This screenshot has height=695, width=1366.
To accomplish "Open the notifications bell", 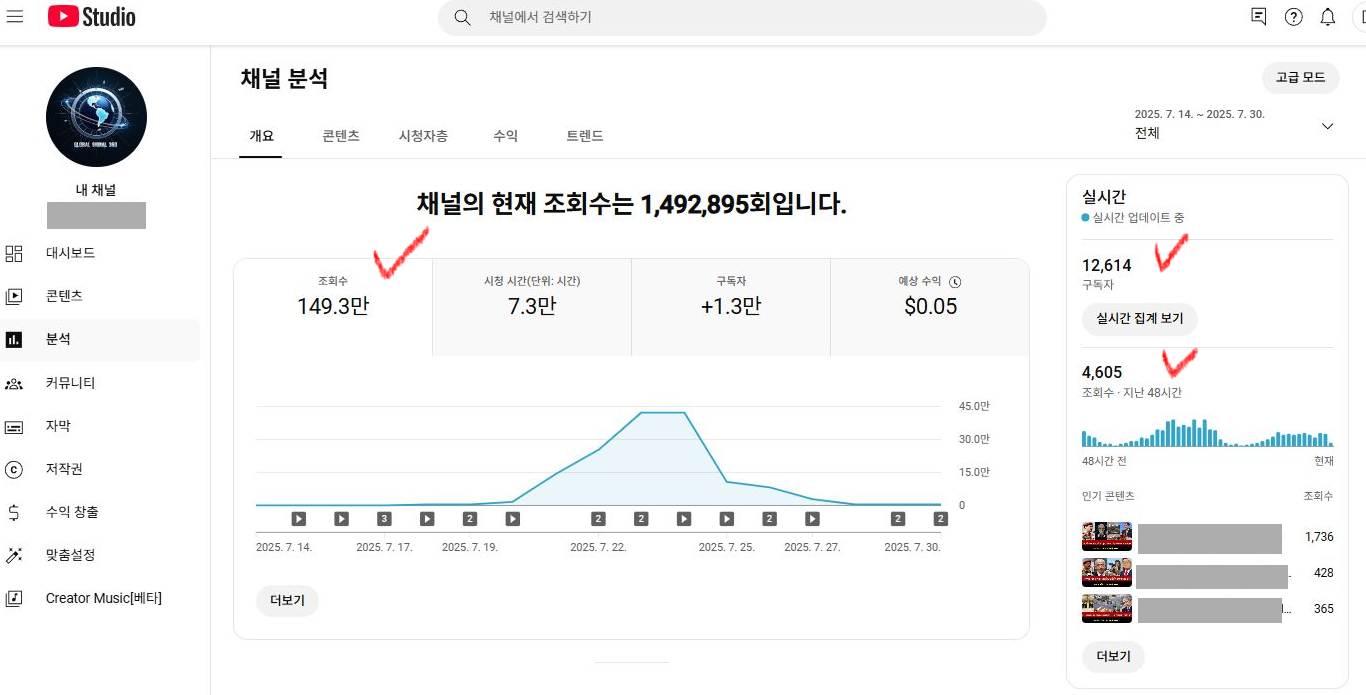I will pos(1327,17).
